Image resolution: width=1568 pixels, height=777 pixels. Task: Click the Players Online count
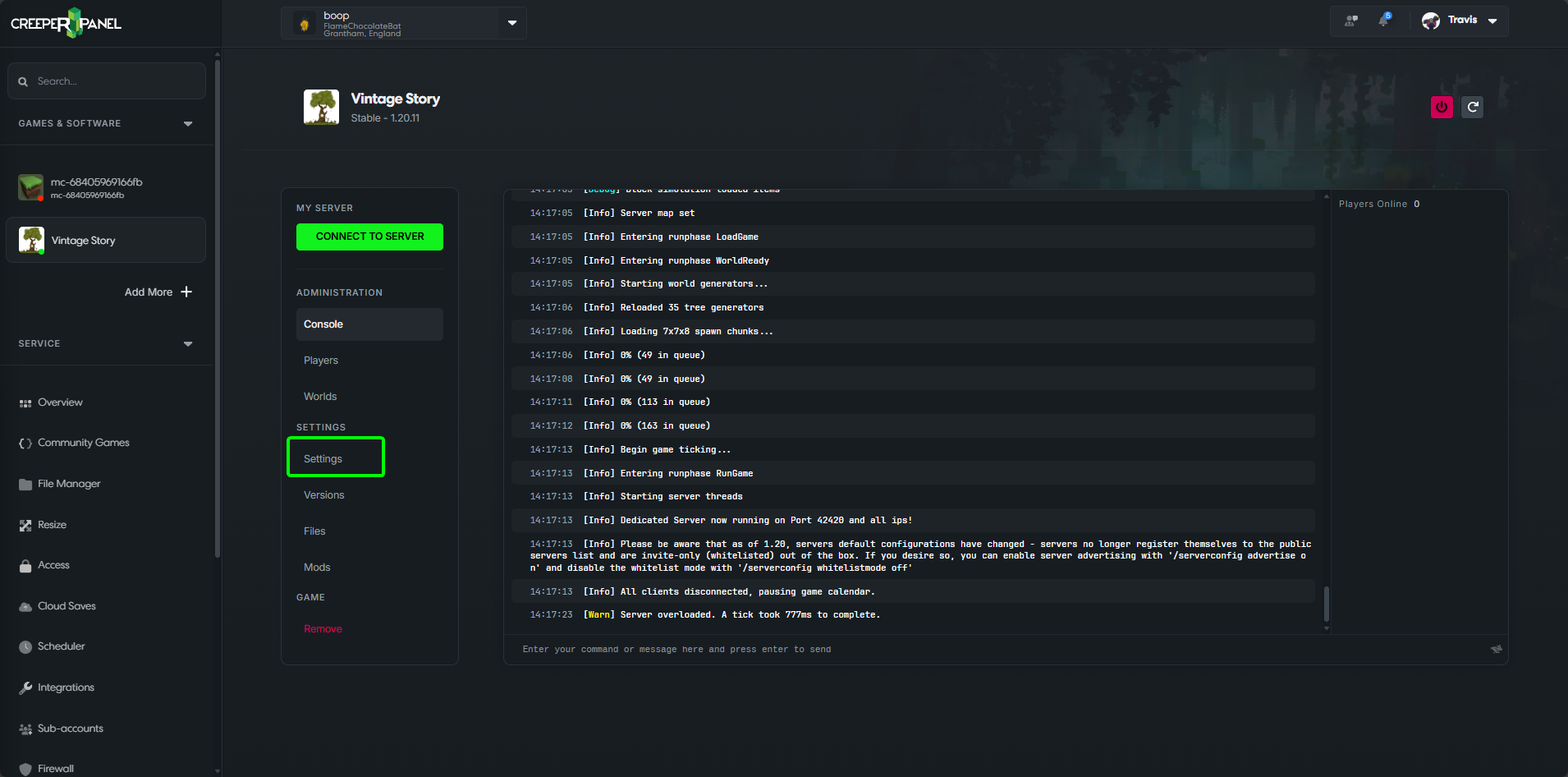(1416, 204)
